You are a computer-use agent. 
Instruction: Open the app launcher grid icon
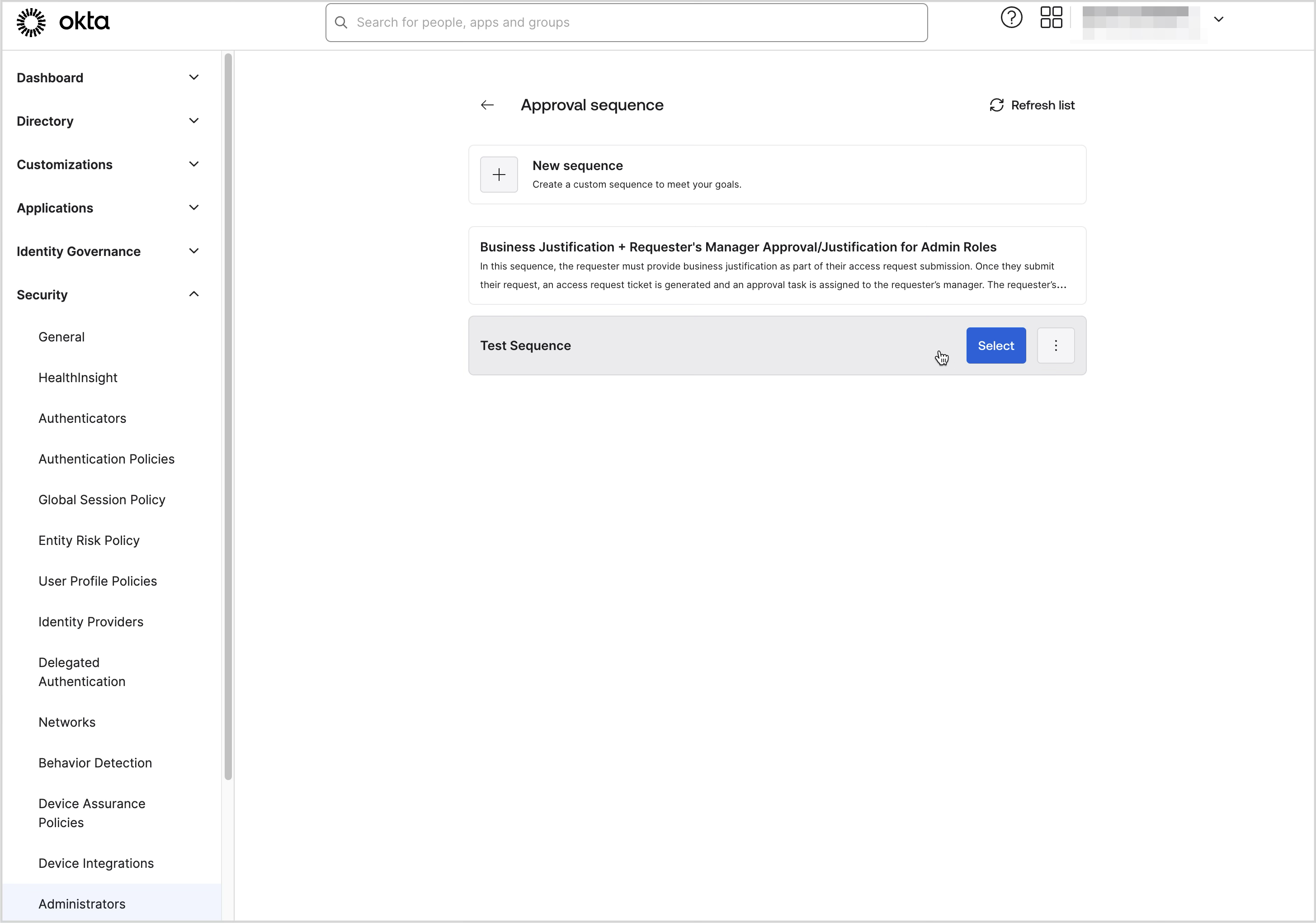(1051, 18)
